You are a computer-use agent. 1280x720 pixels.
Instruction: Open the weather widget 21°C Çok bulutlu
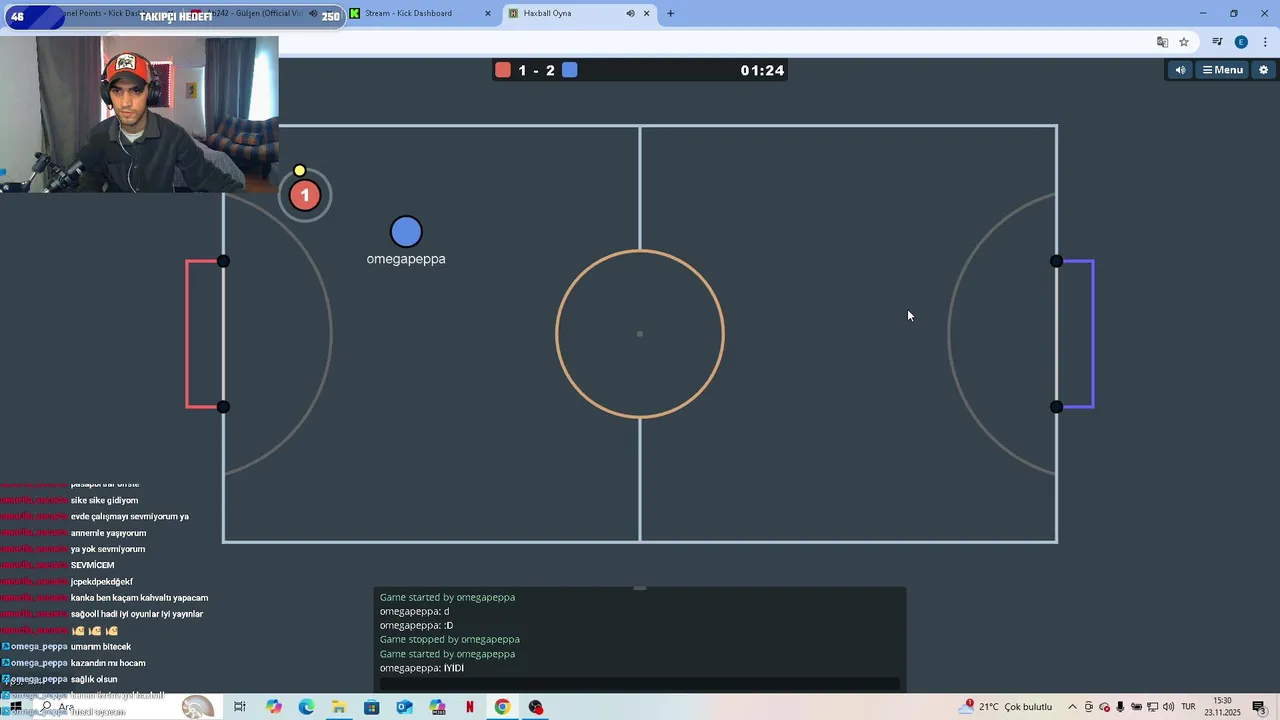tap(1005, 707)
